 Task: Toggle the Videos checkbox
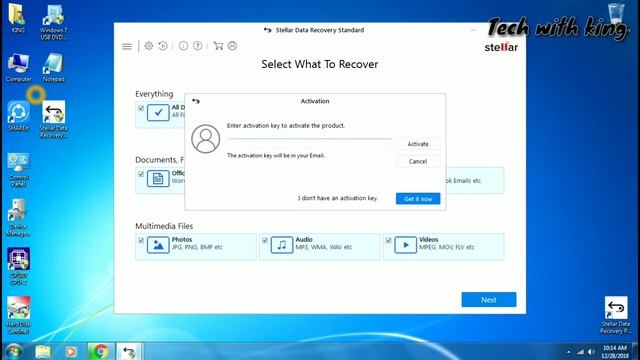click(389, 240)
